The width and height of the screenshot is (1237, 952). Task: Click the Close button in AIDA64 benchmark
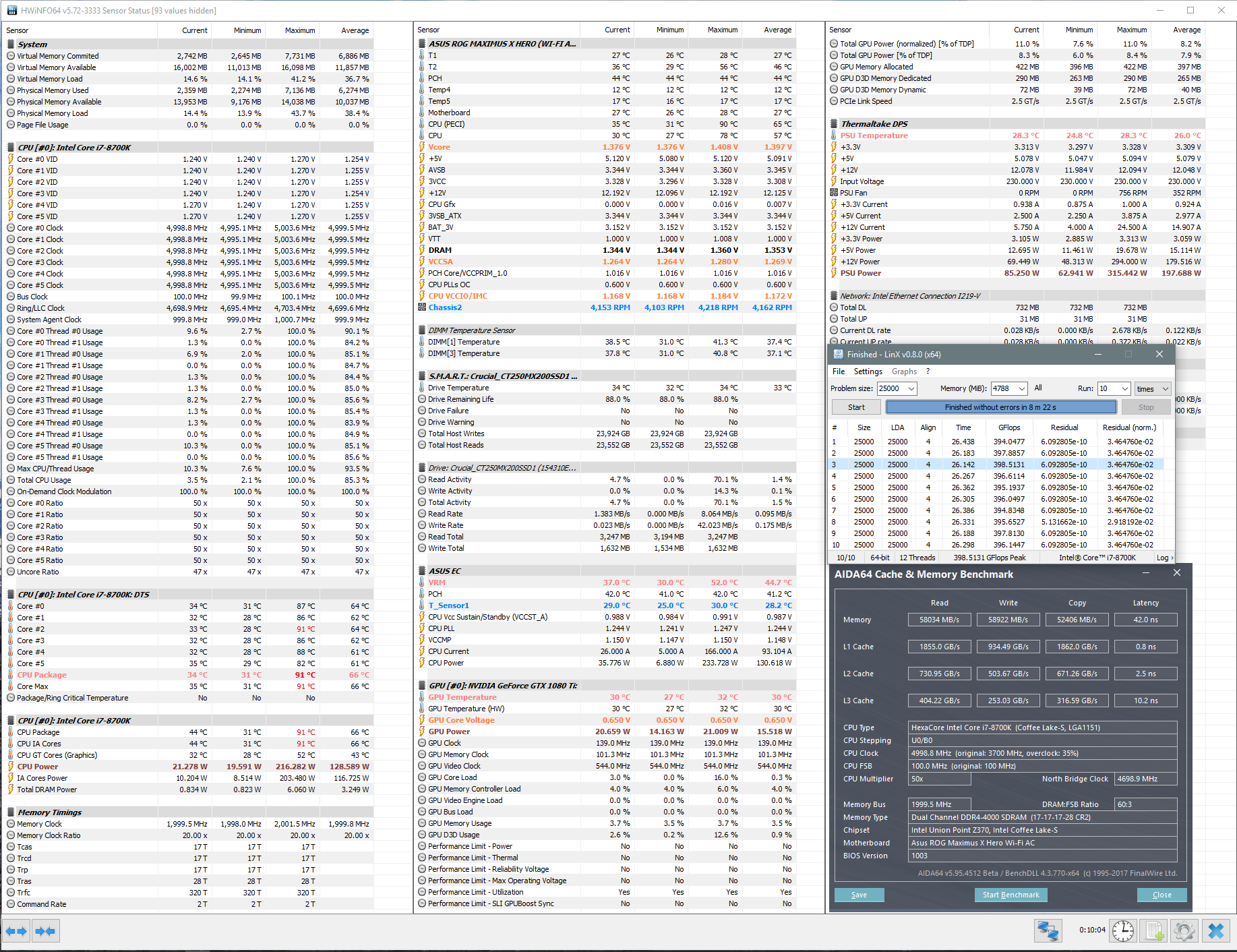tap(1161, 895)
